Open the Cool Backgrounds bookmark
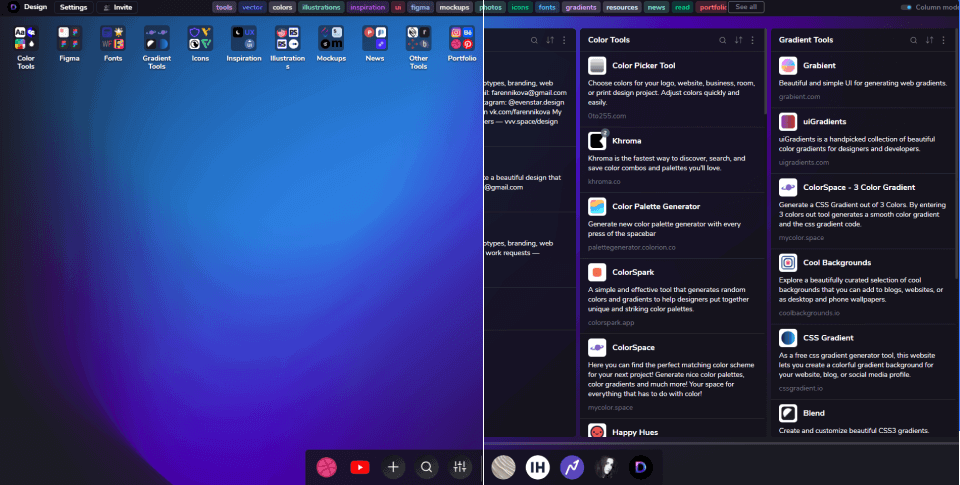This screenshot has height=485, width=960. click(x=863, y=286)
